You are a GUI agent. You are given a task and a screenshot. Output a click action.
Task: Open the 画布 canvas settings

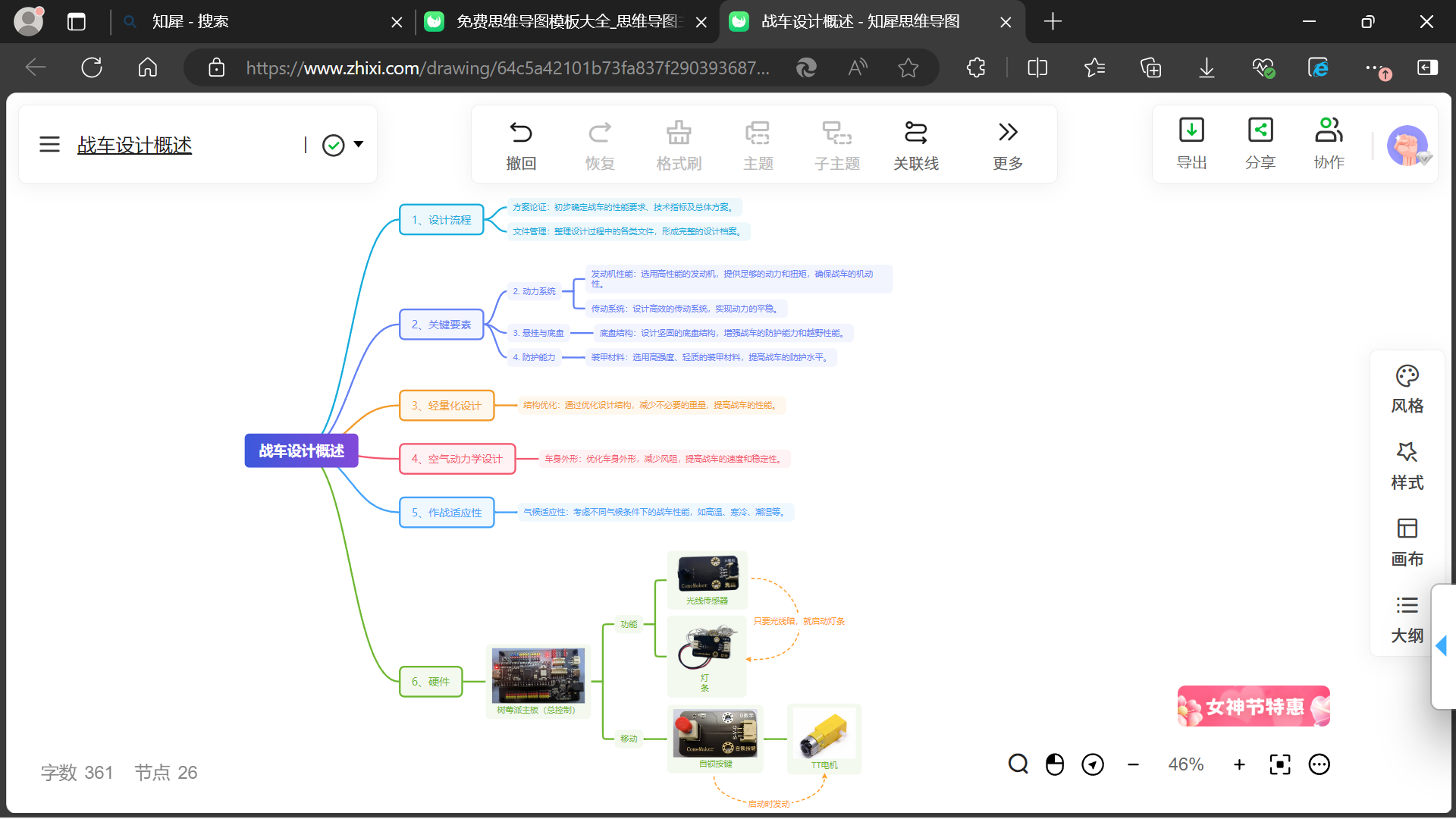pos(1407,542)
